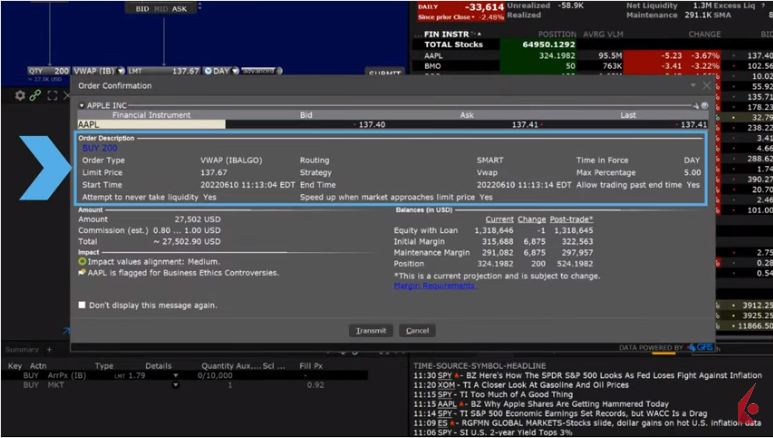Select MID price button
The image size is (773, 438).
[x=161, y=9]
